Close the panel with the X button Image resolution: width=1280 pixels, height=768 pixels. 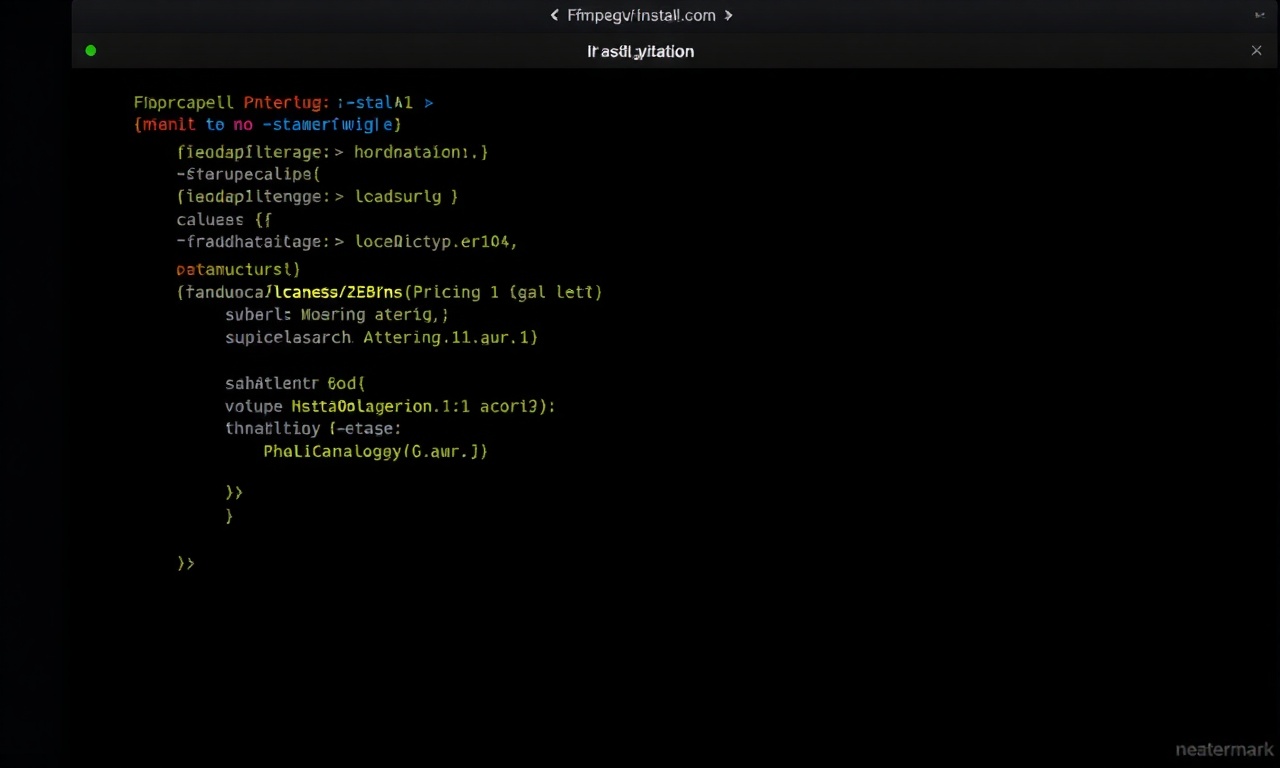coord(1257,50)
